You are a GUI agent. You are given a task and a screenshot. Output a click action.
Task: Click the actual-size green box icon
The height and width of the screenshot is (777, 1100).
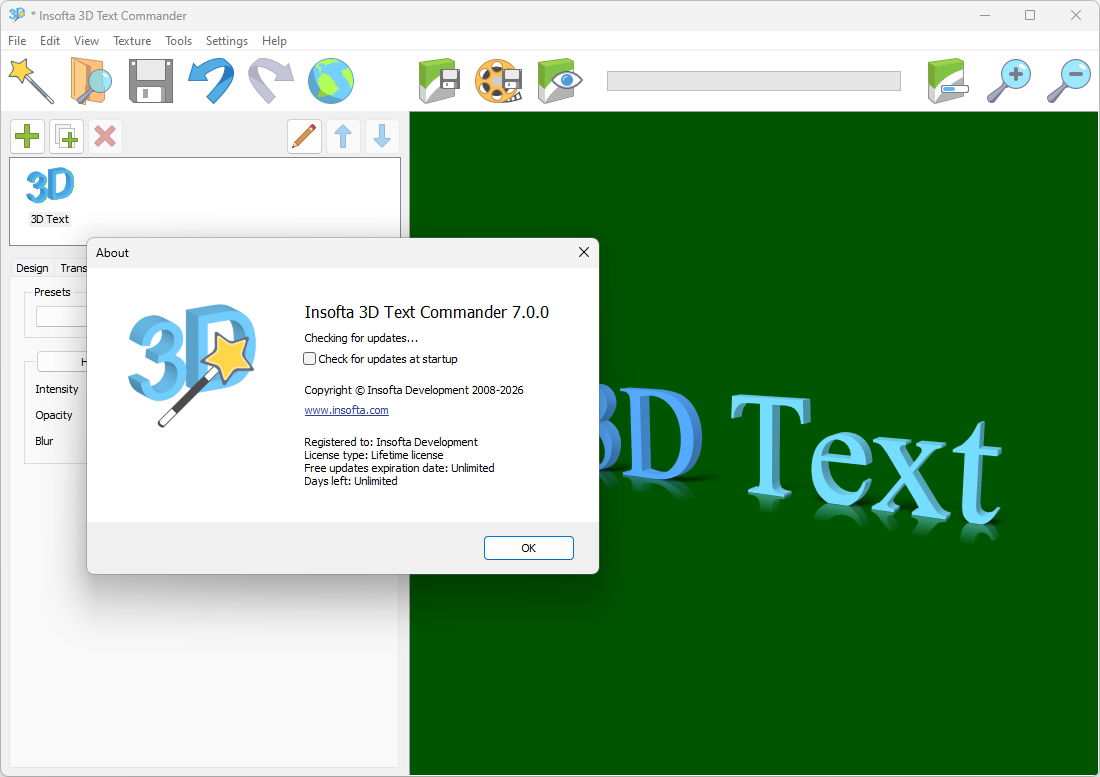(948, 81)
